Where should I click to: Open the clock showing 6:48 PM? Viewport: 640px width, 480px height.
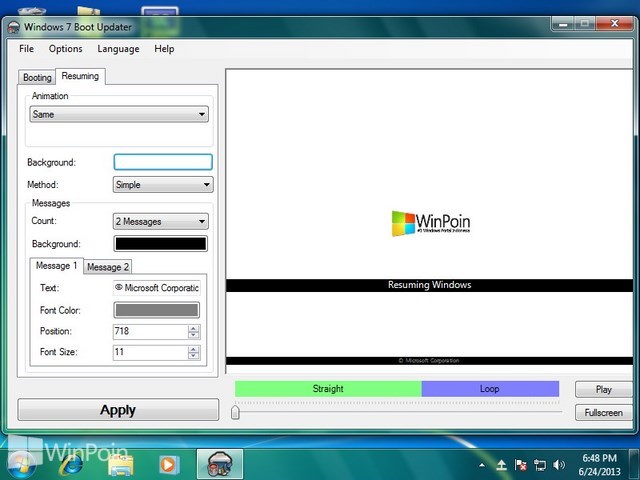pos(599,464)
